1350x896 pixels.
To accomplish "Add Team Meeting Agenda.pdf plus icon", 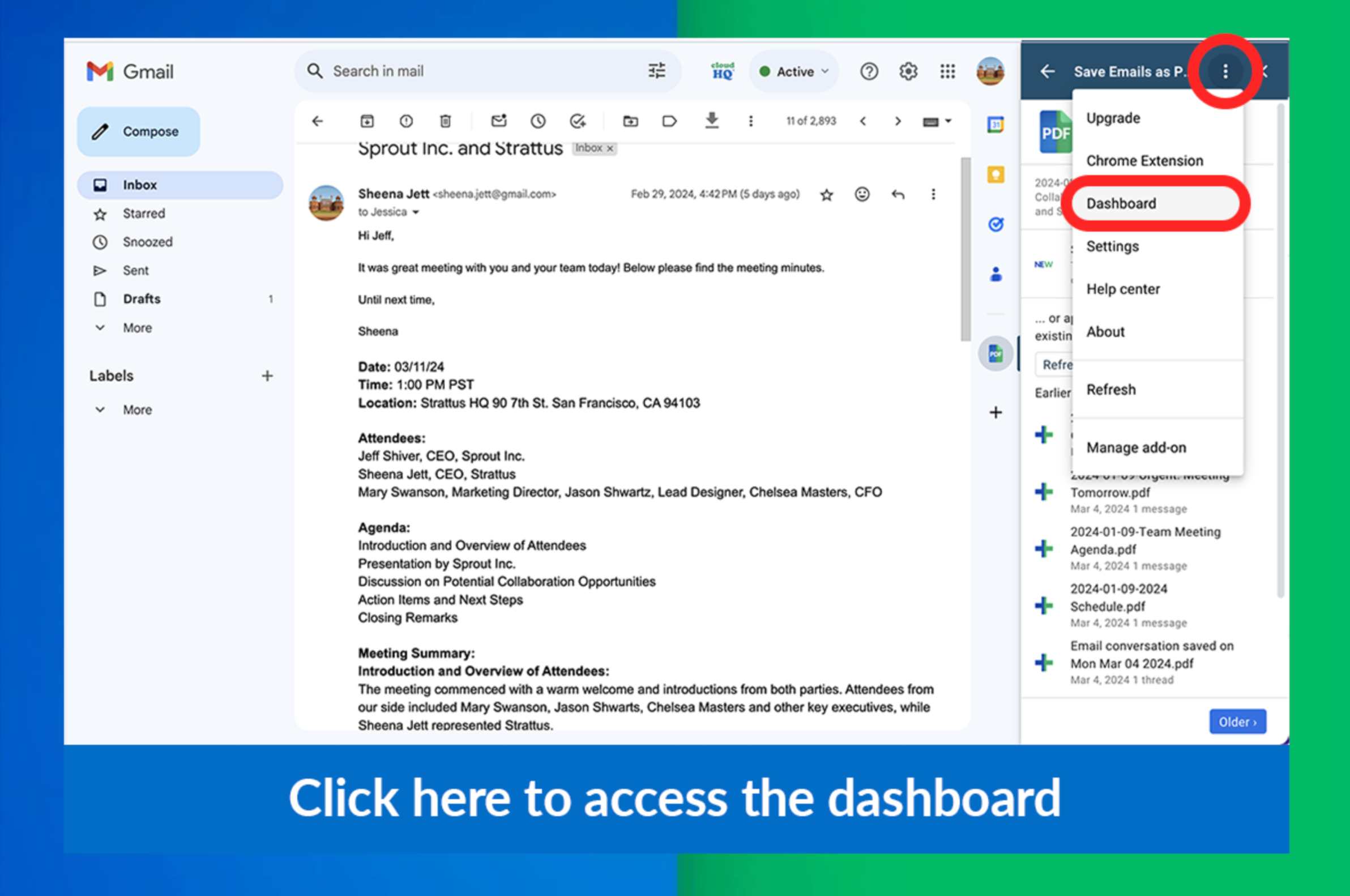I will pyautogui.click(x=1044, y=549).
